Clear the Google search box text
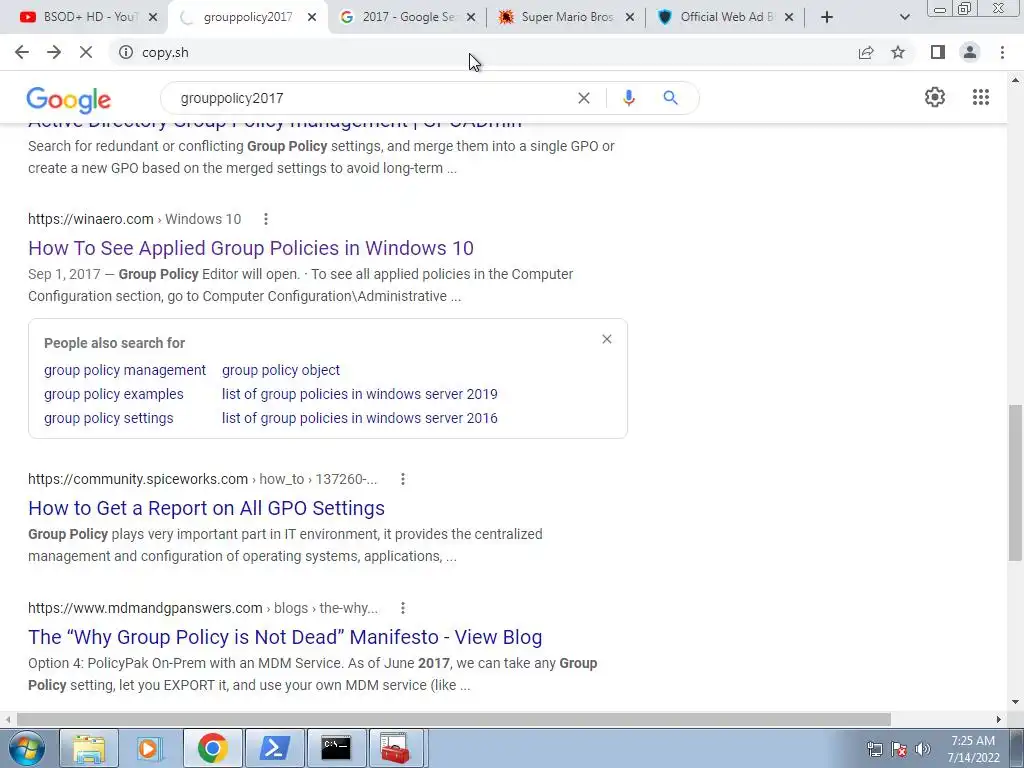The height and width of the screenshot is (768, 1024). tap(584, 98)
